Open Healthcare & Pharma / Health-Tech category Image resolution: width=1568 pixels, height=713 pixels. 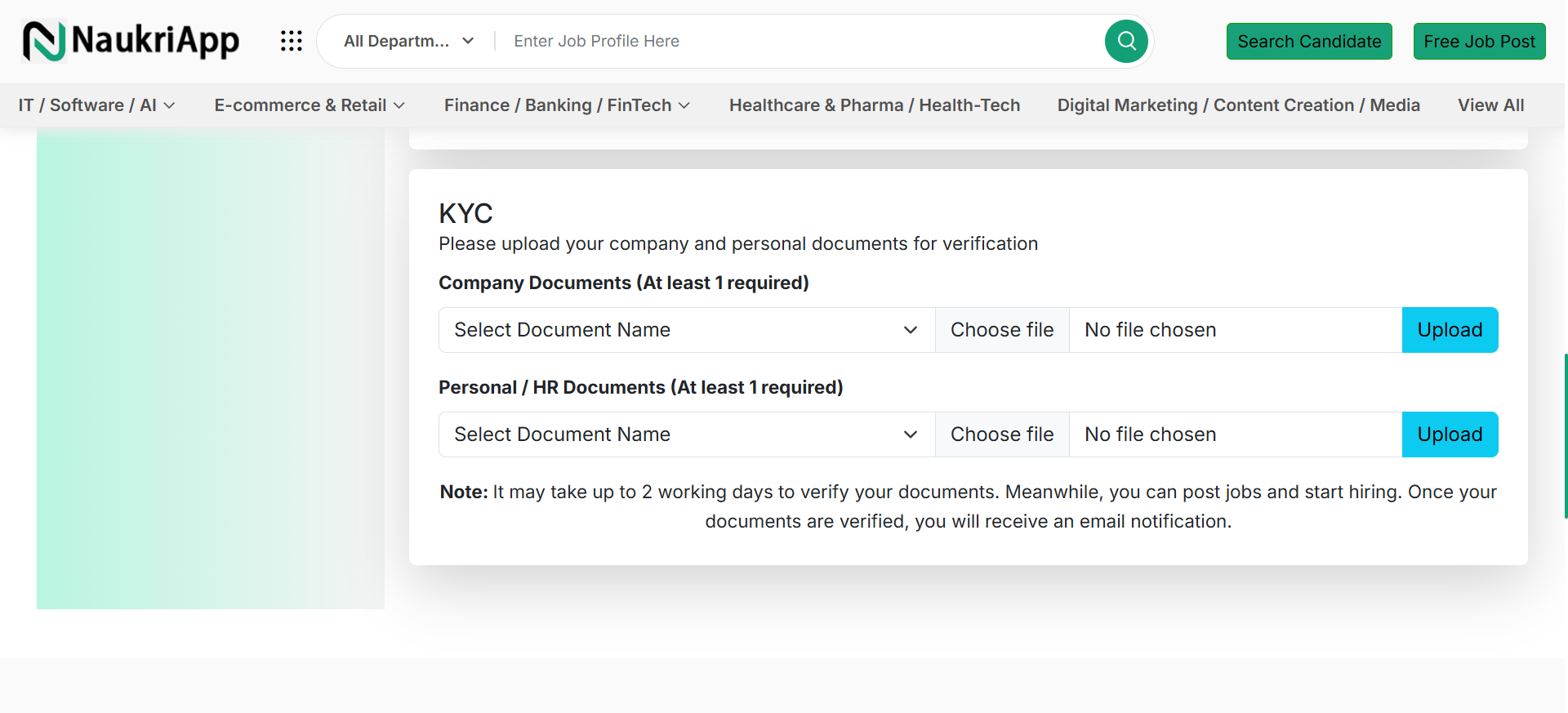875,105
